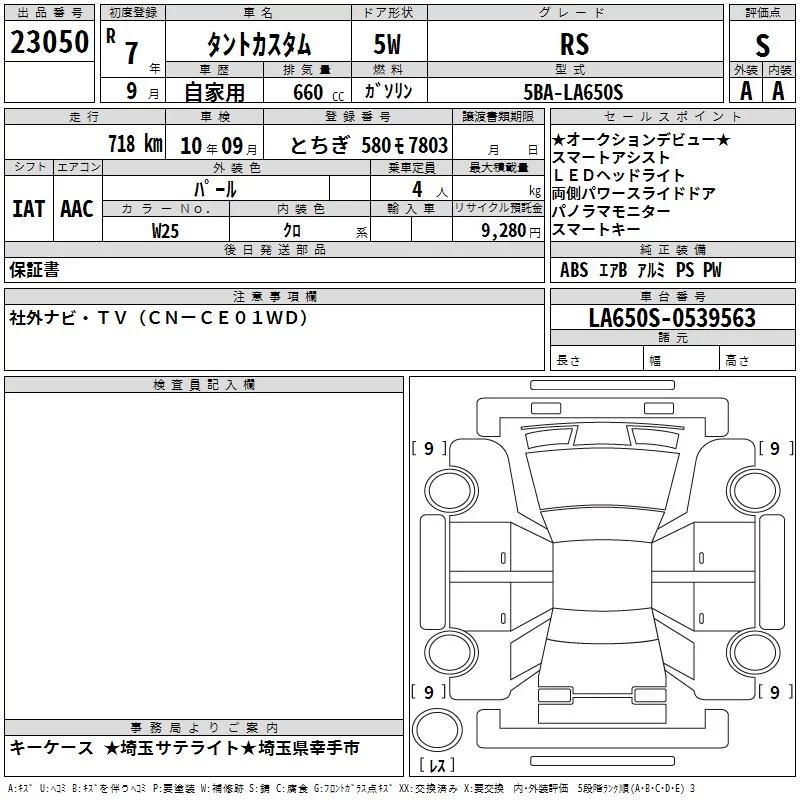This screenshot has width=800, height=800.
Task: Click the lower-left rear wheel in car diagram
Action: click(451, 652)
